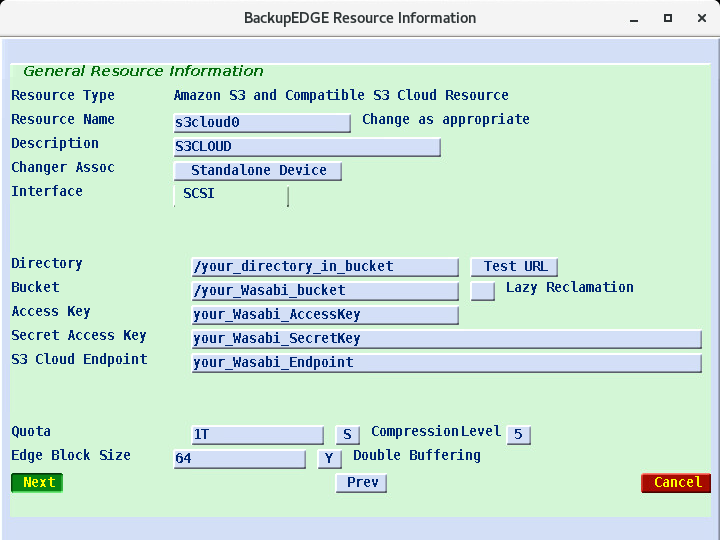Edit the Access Key field
Screen dimensions: 720x540
[x=325, y=315]
